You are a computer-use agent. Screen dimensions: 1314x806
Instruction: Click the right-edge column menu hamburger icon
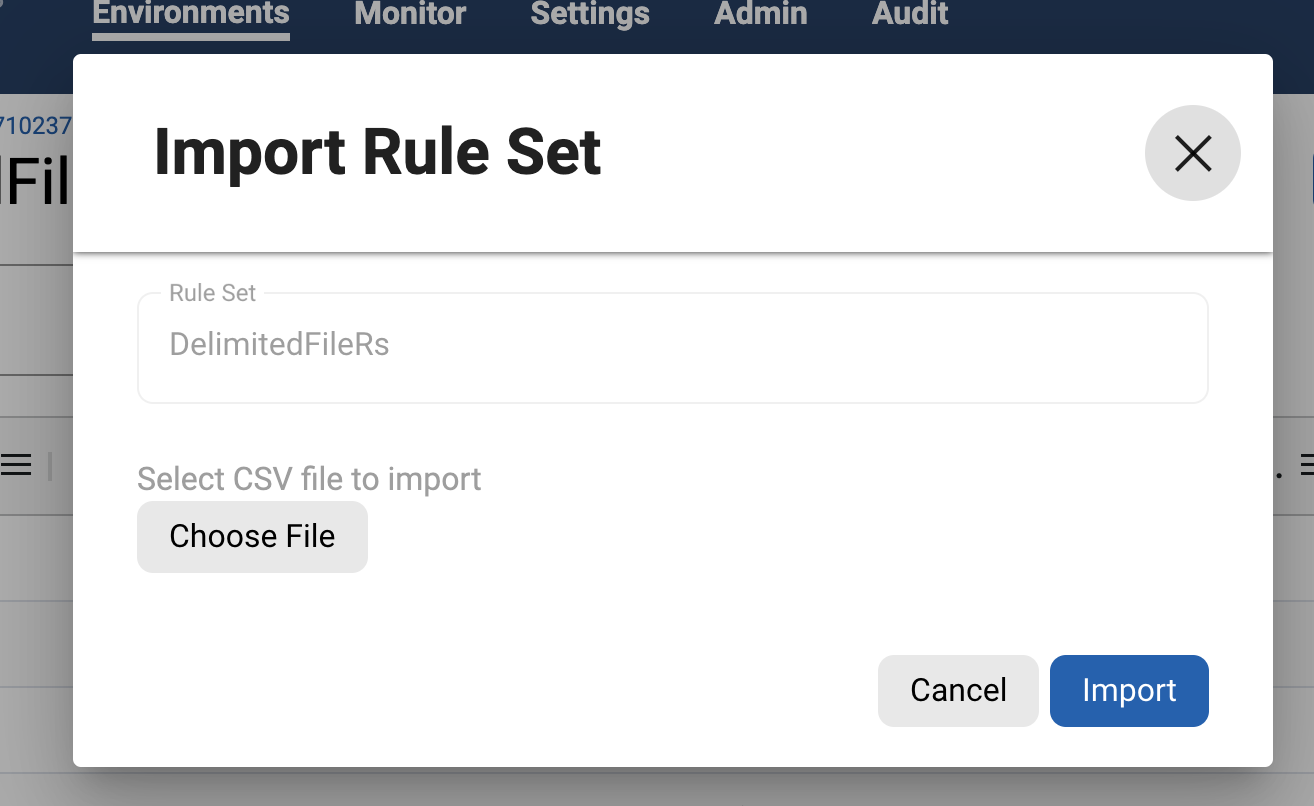pyautogui.click(x=1306, y=464)
